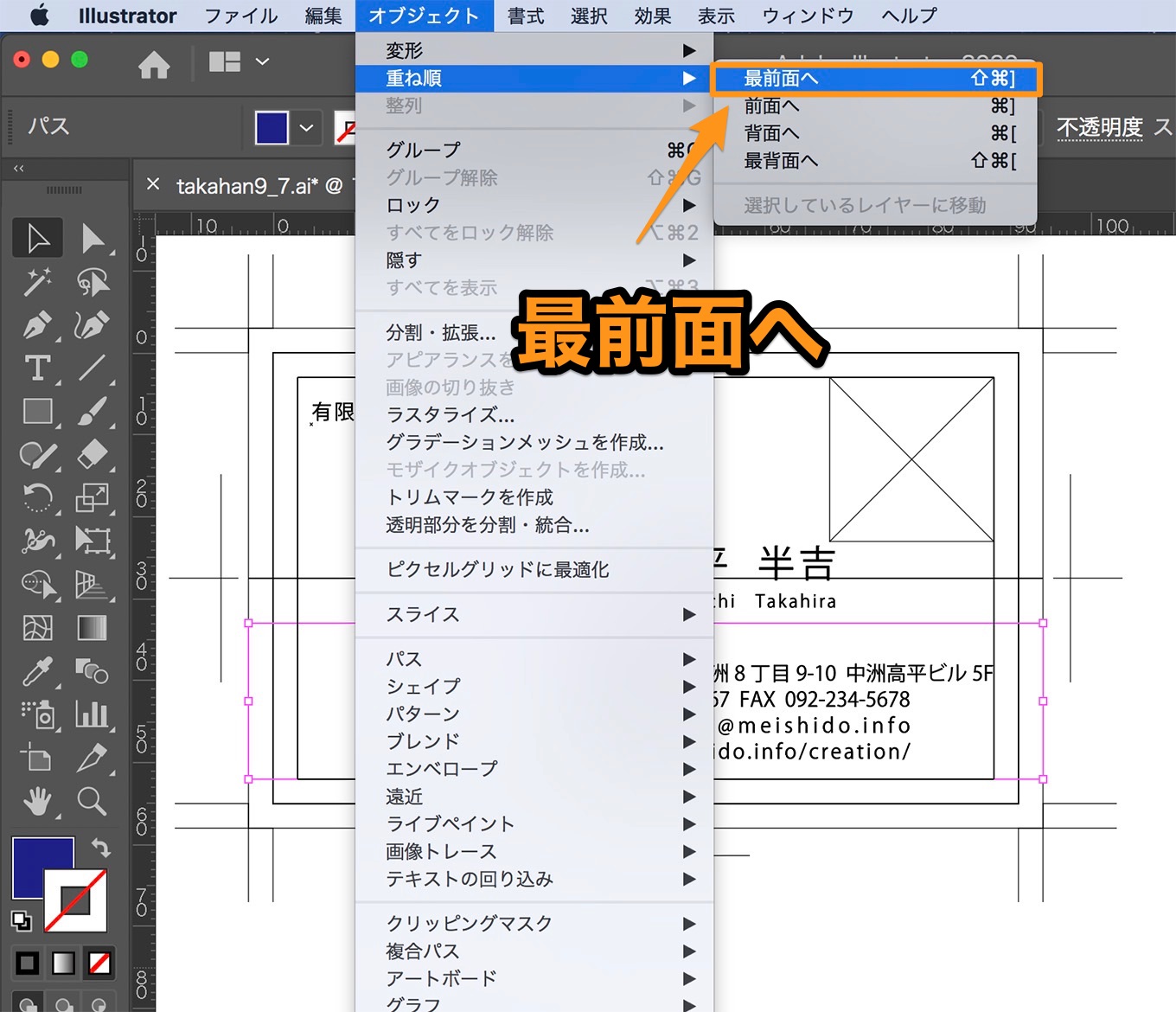Viewport: 1176px width, 1012px height.
Task: Select the Slice tool
Action: pyautogui.click(x=93, y=758)
